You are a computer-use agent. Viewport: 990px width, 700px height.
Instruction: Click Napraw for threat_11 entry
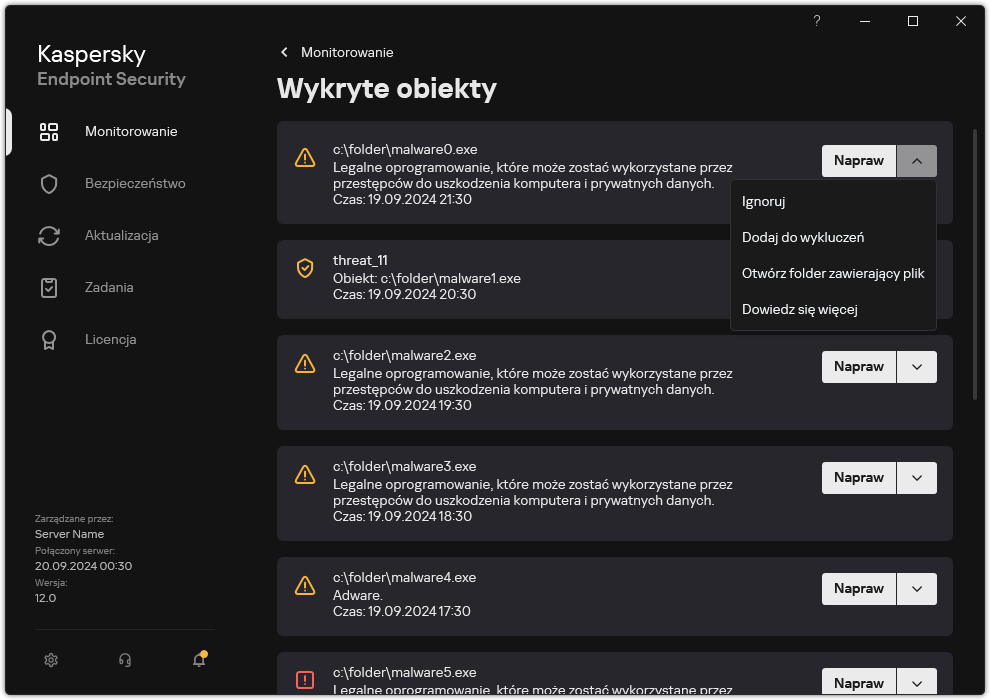click(858, 279)
